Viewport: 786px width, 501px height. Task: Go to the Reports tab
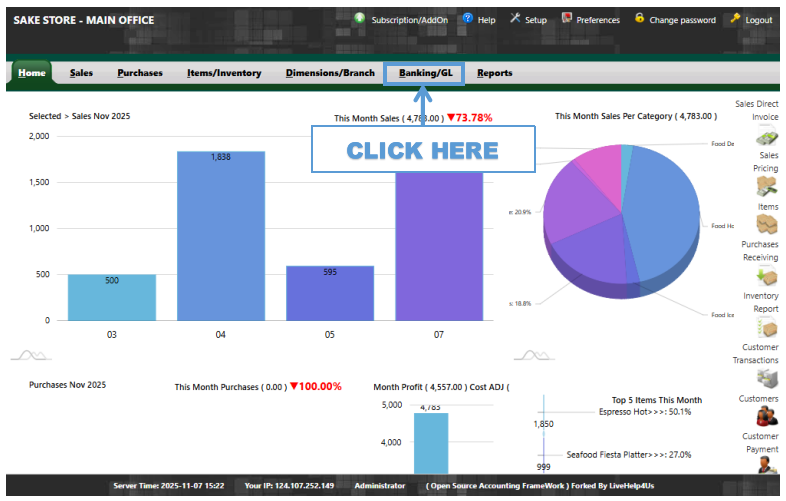click(494, 73)
